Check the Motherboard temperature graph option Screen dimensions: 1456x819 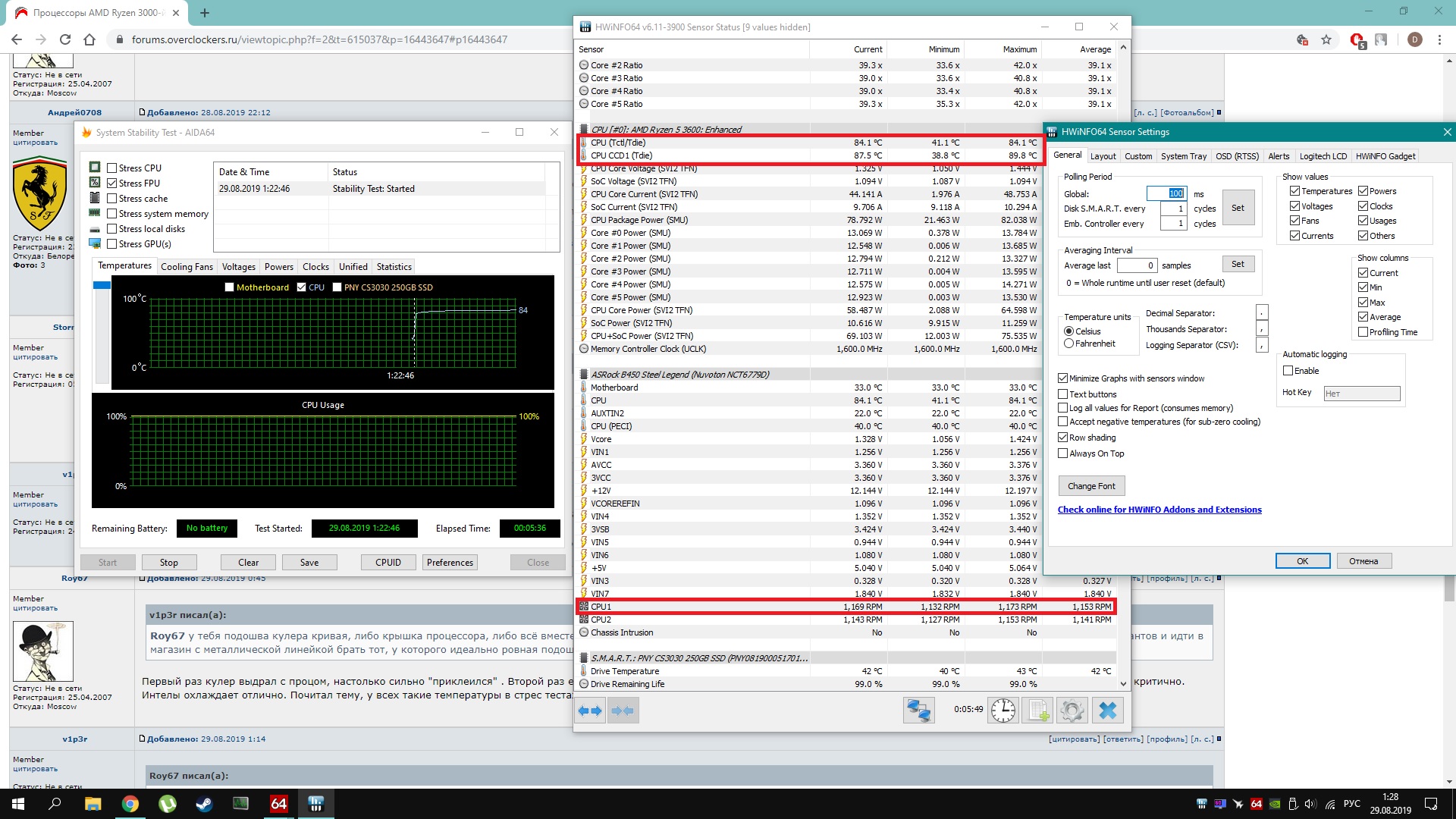[x=229, y=287]
